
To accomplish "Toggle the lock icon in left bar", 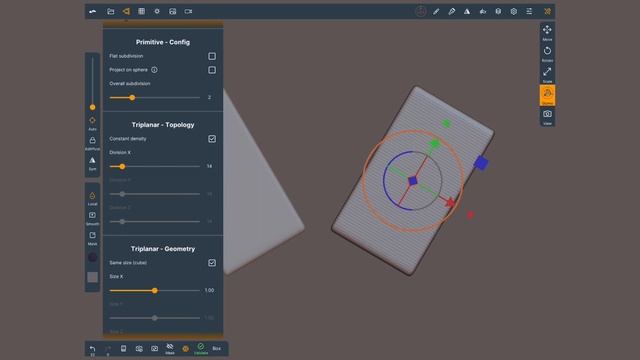I will (93, 143).
